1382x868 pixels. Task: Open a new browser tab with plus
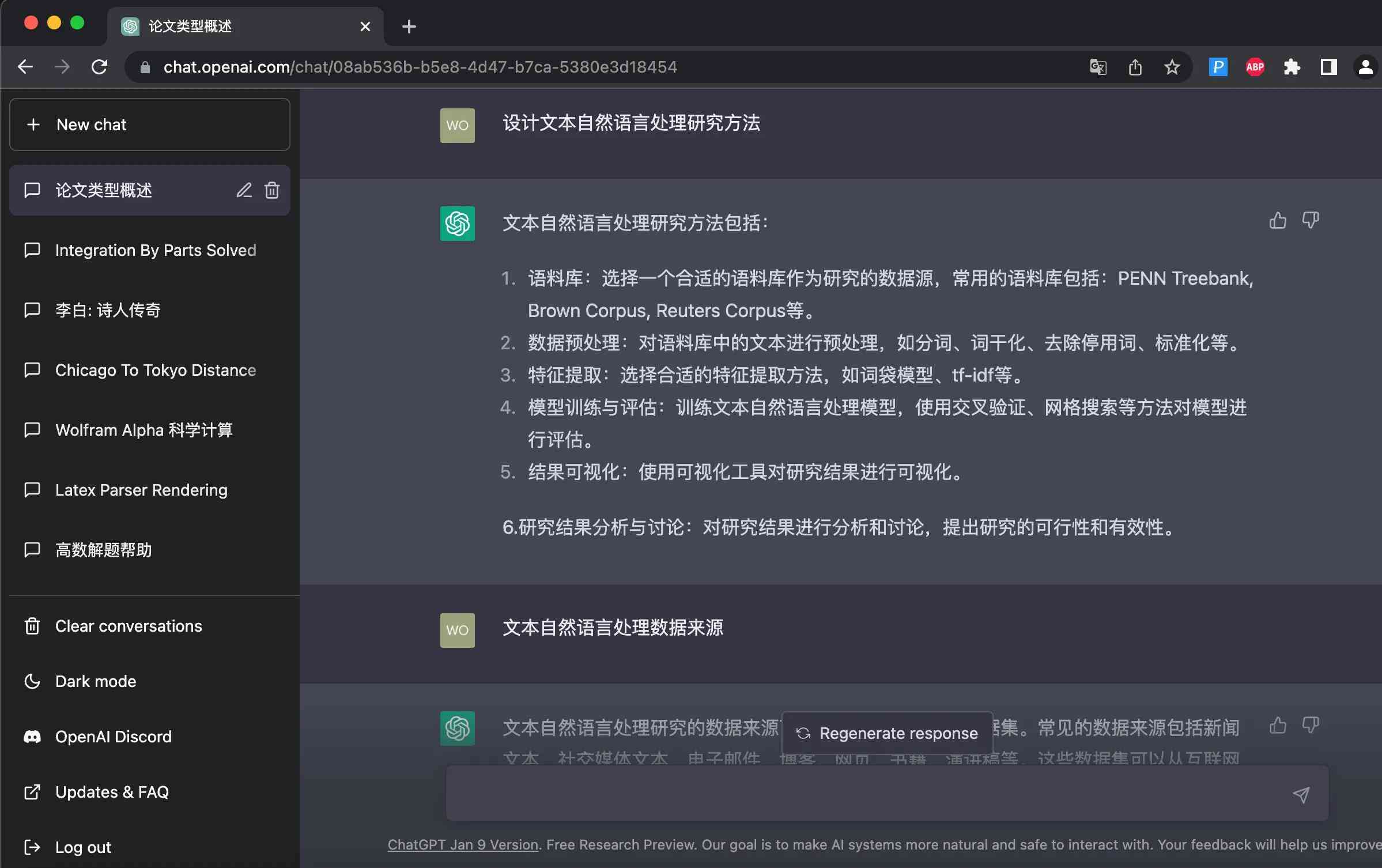coord(409,27)
